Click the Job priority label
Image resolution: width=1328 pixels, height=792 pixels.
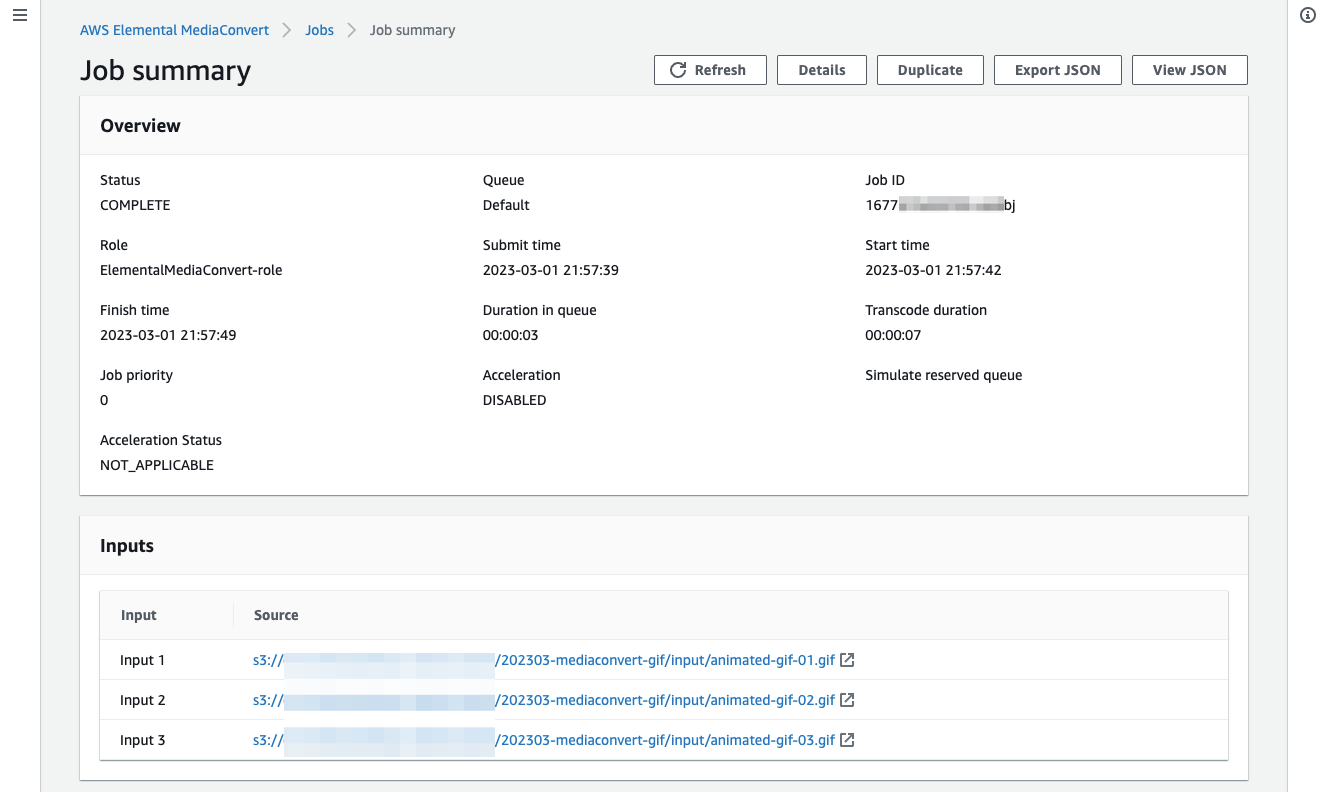pyautogui.click(x=136, y=375)
